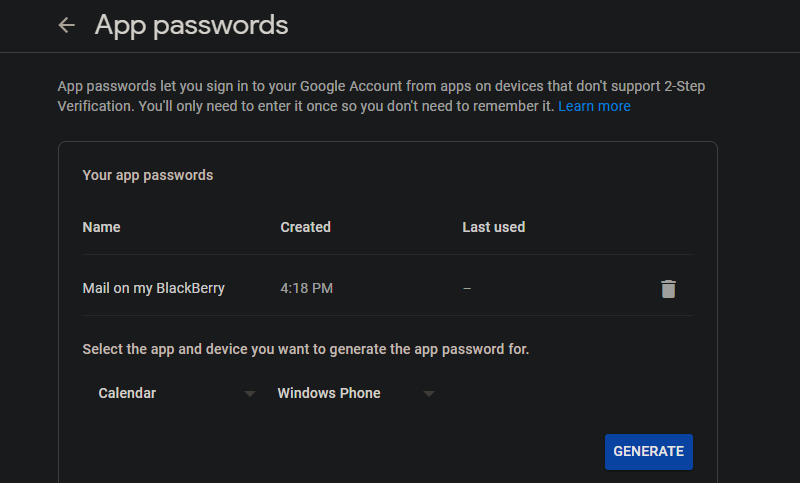Open the Learn more link
Image resolution: width=800 pixels, height=483 pixels.
coord(594,106)
